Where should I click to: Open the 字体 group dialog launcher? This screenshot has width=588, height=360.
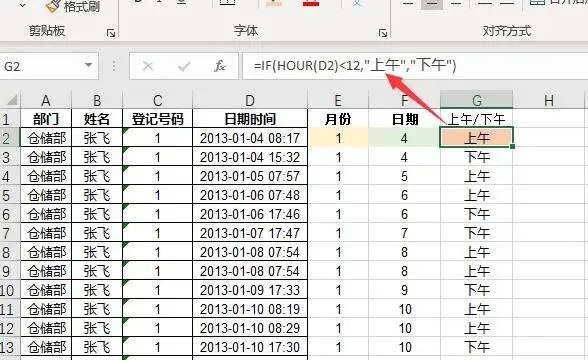[x=382, y=33]
